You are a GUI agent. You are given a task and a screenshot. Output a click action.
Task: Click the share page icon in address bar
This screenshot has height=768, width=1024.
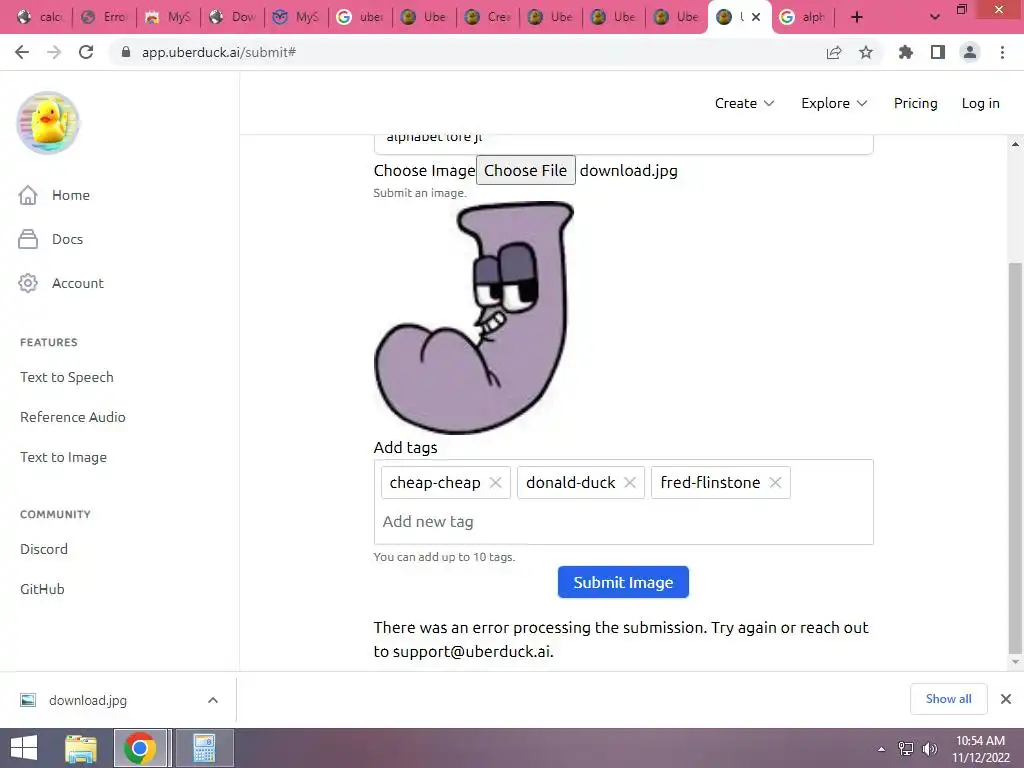(x=834, y=52)
